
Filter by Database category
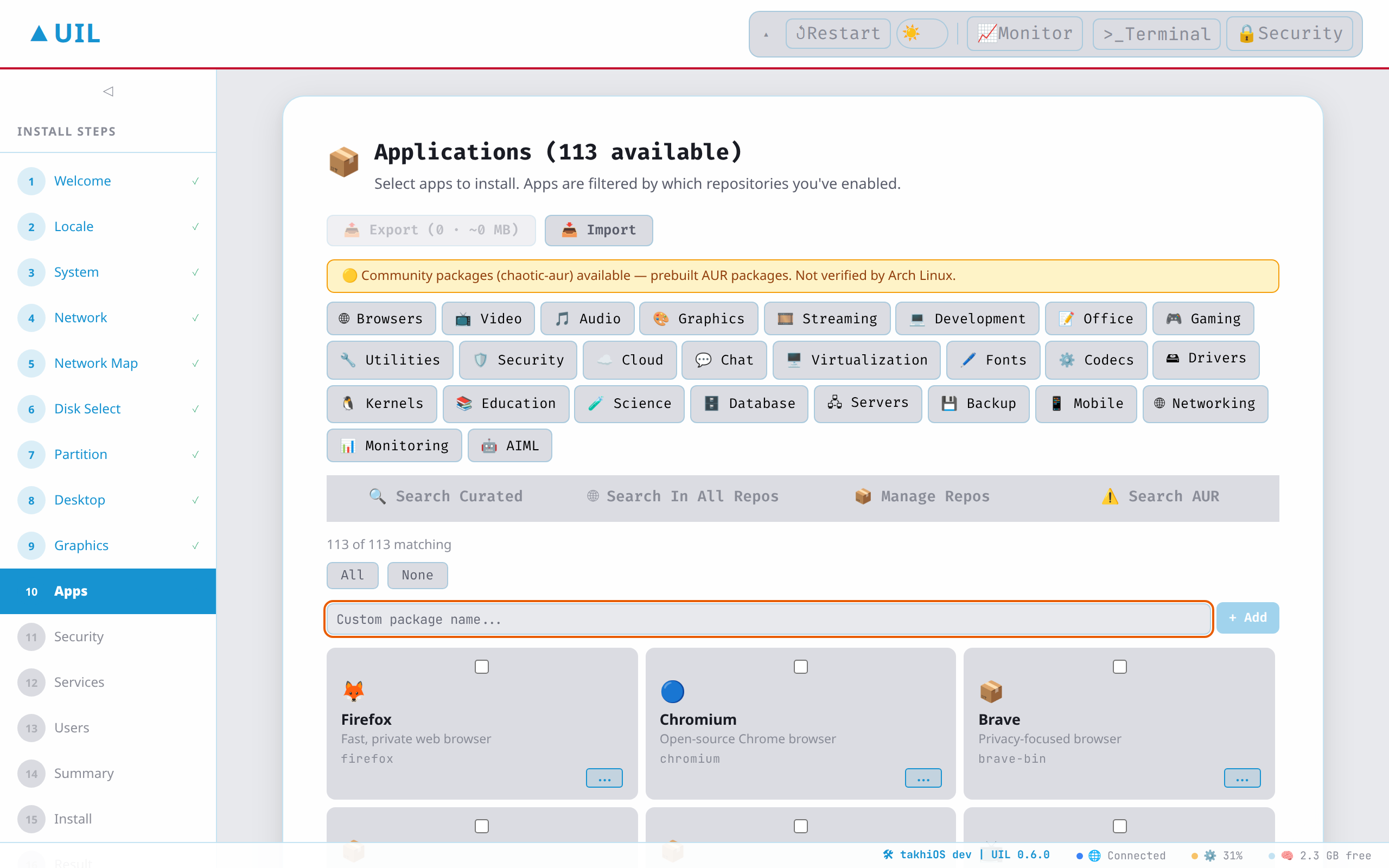749,404
